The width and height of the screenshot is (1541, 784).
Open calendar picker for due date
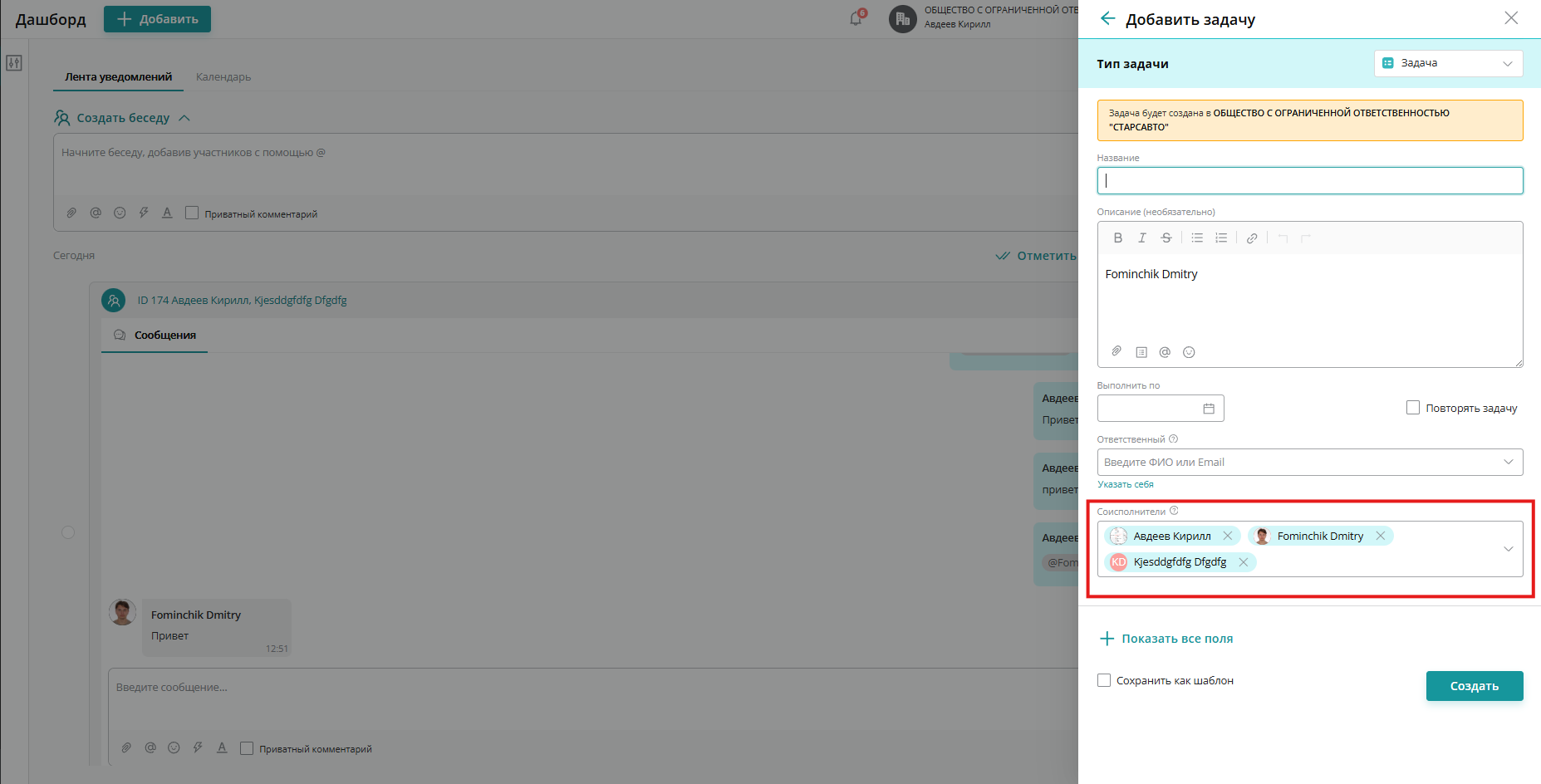coord(1209,409)
